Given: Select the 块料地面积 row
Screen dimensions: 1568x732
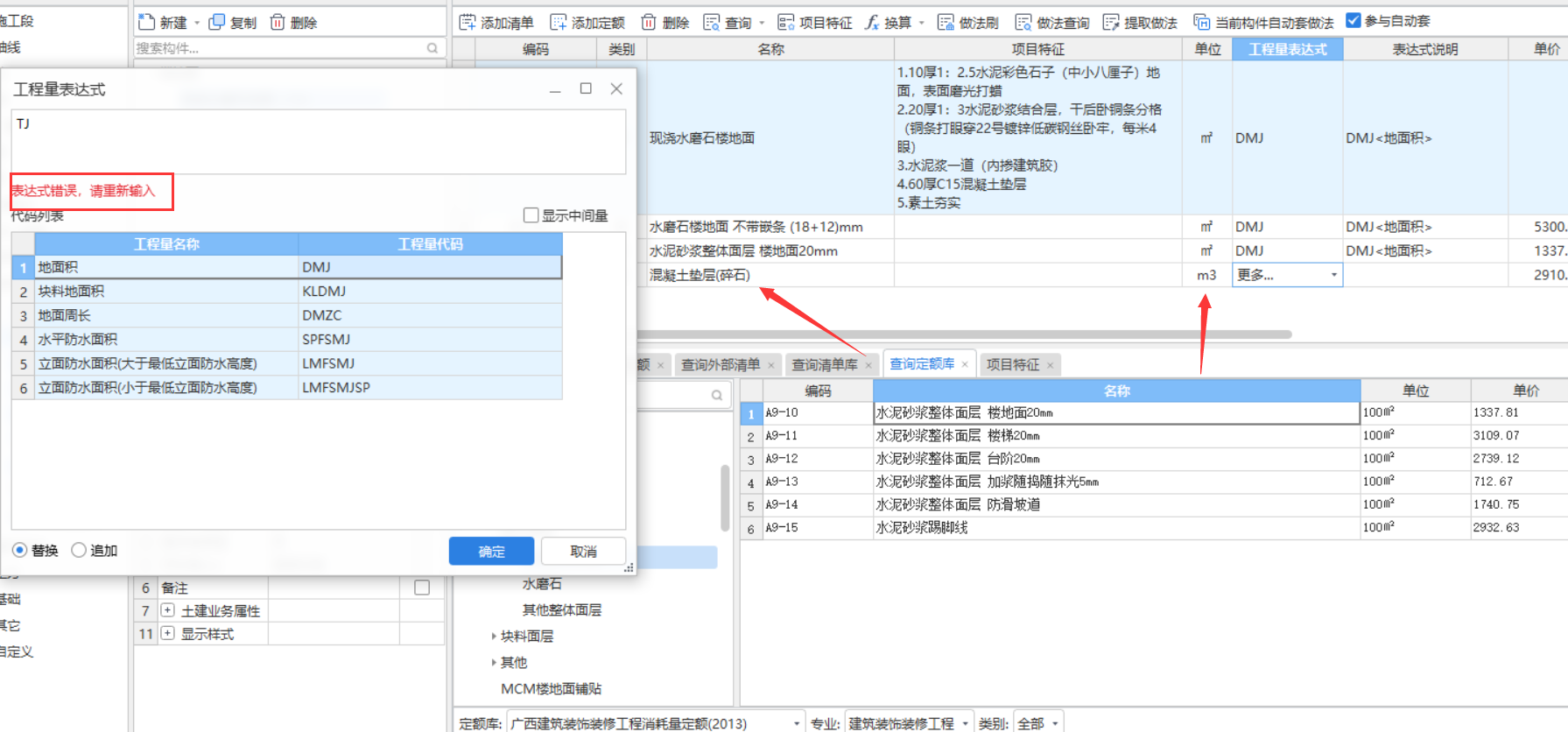Looking at the screenshot, I should [x=287, y=291].
